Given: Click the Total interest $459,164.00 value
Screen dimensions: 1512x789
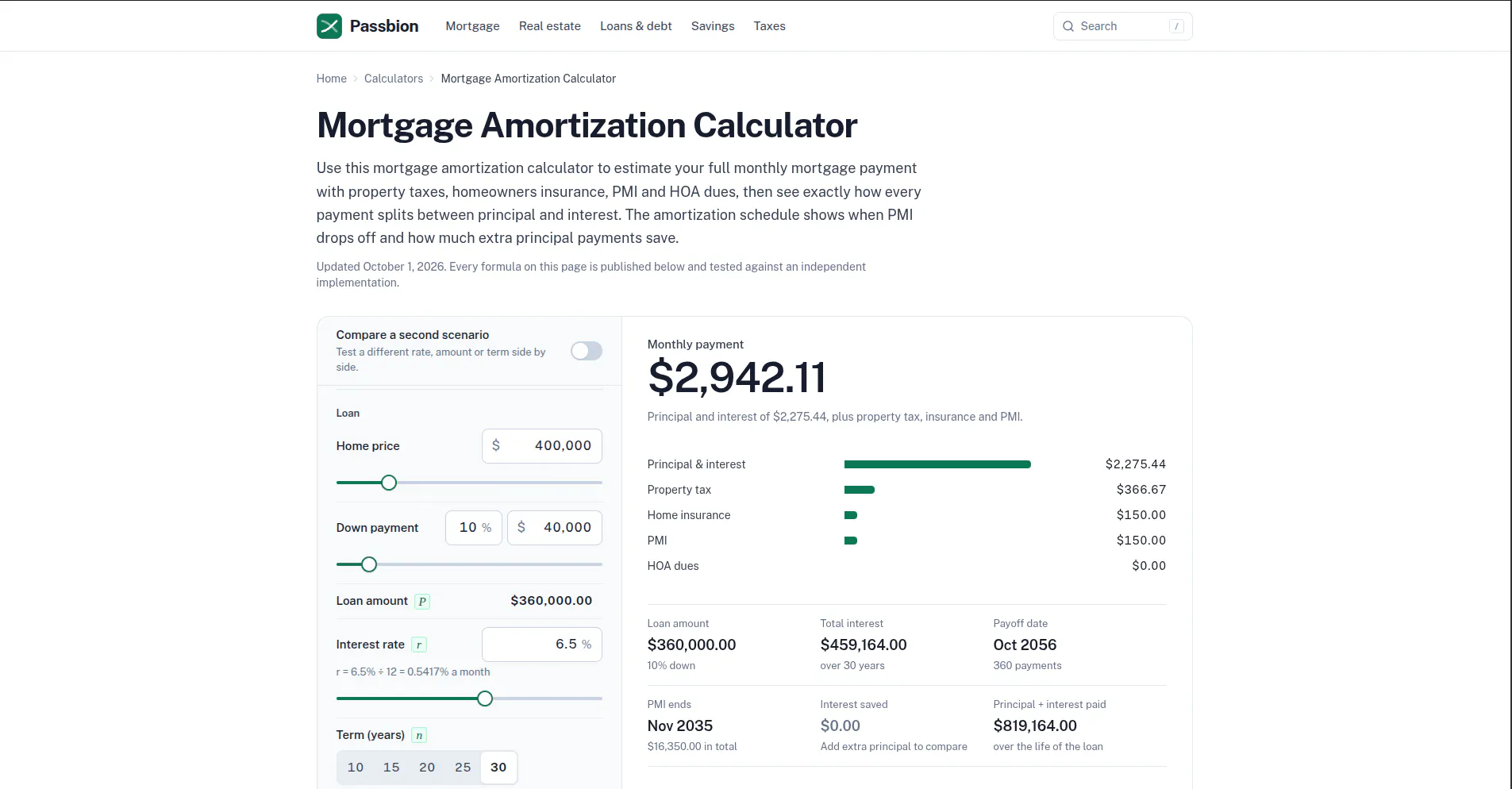Looking at the screenshot, I should point(864,645).
